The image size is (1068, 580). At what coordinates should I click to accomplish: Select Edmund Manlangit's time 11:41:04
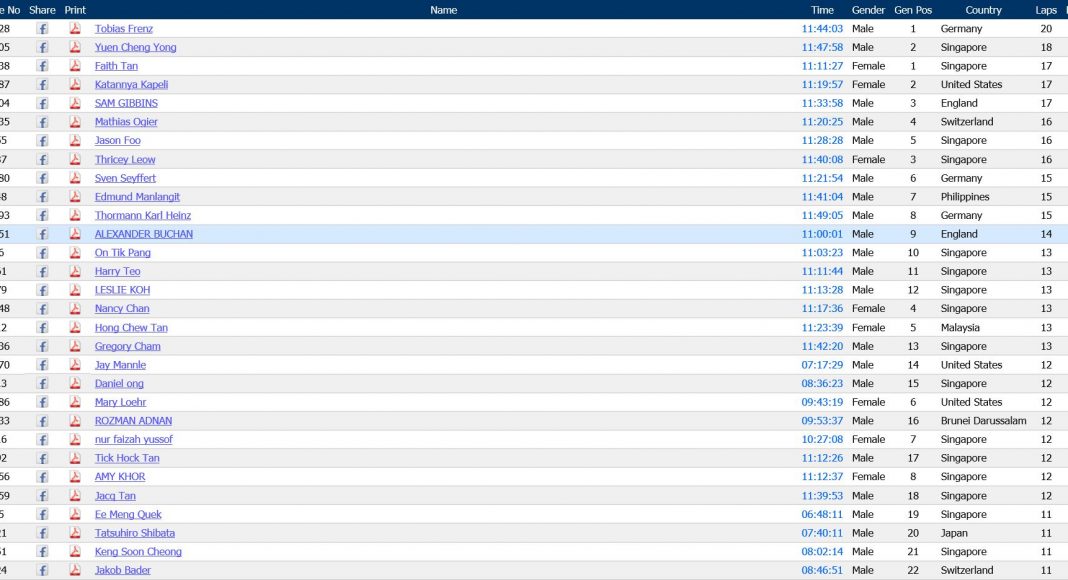pos(822,197)
